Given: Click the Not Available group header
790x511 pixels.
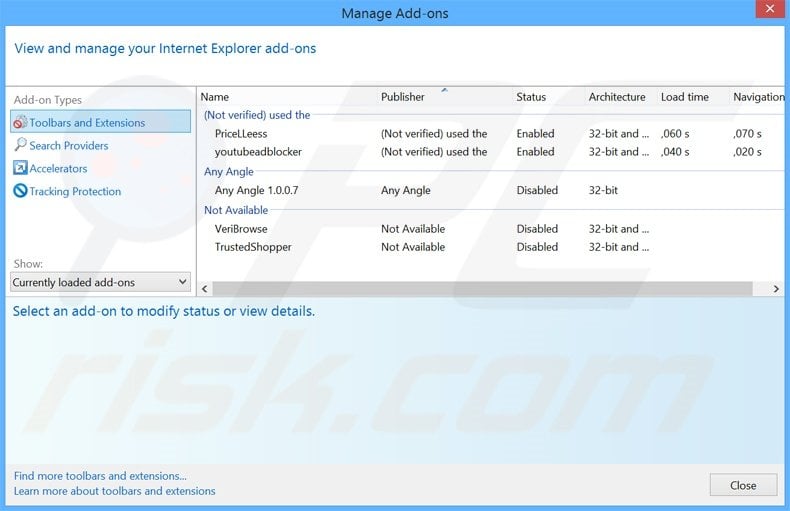Looking at the screenshot, I should pyautogui.click(x=236, y=210).
